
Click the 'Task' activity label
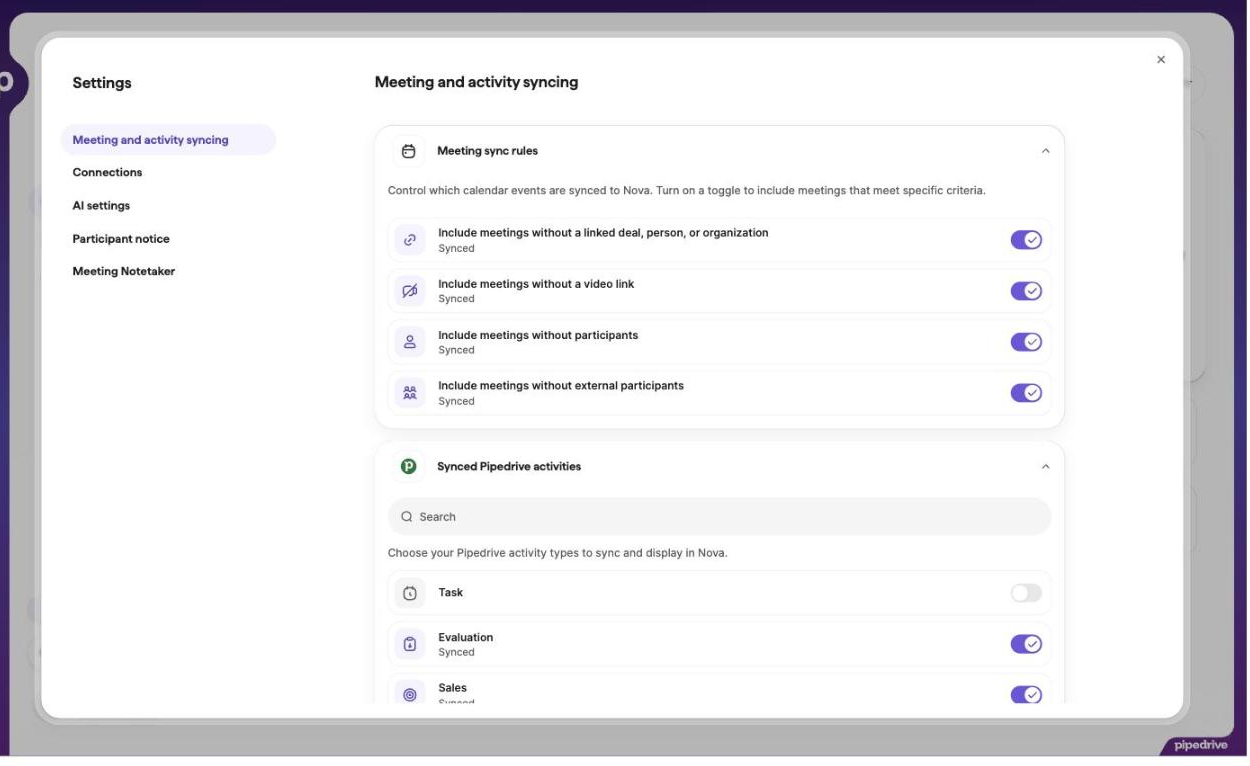coord(450,593)
